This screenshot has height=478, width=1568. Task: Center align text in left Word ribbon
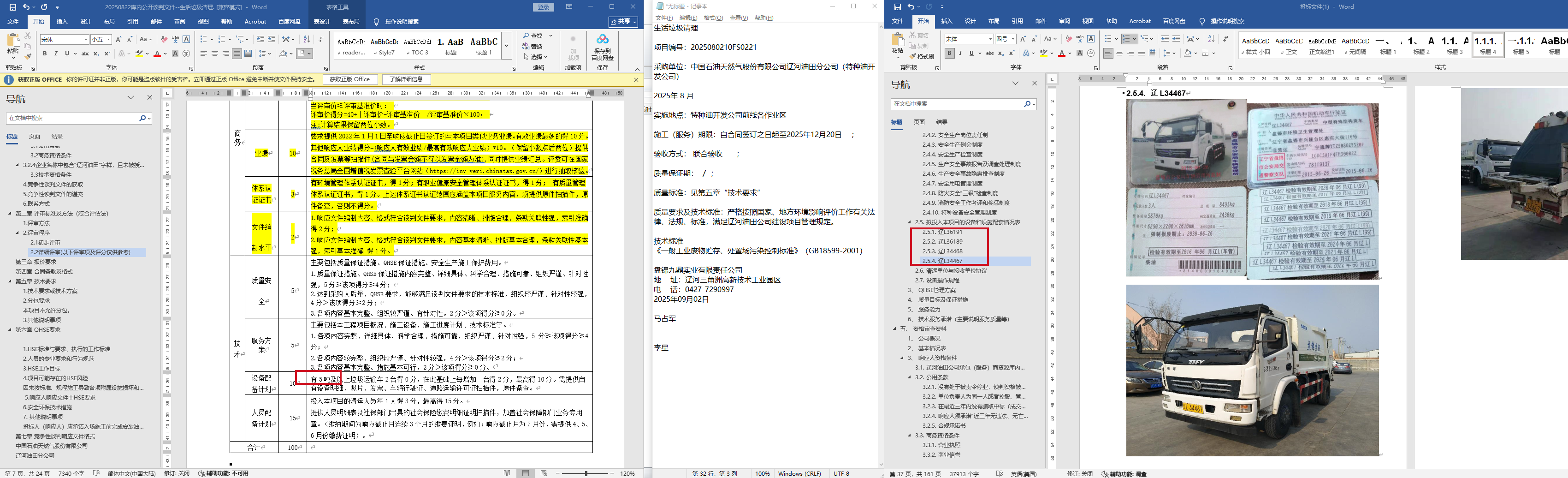(x=215, y=54)
